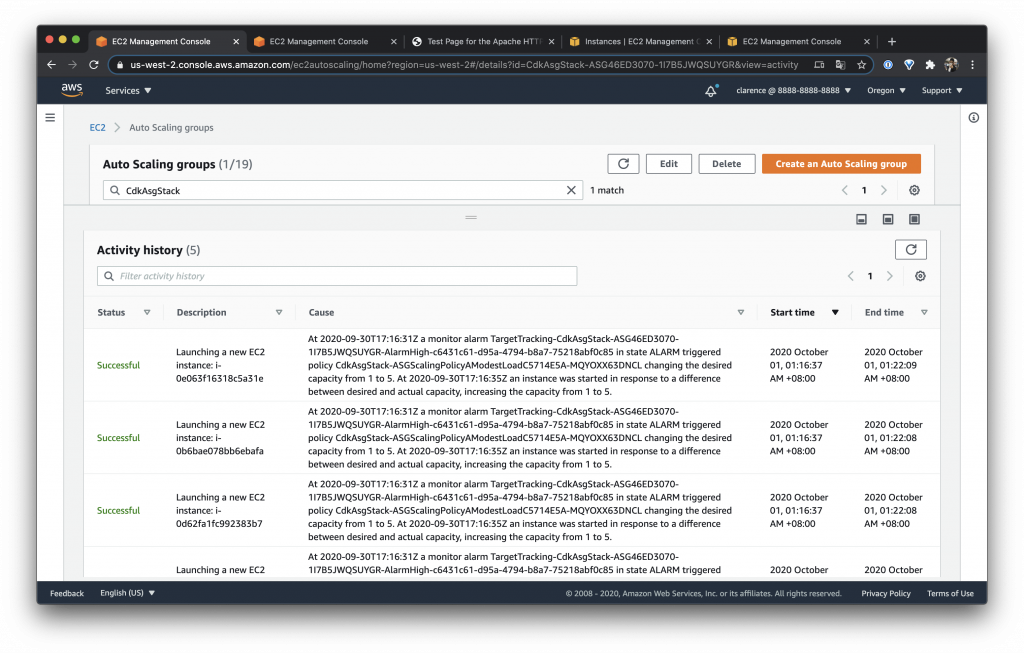The width and height of the screenshot is (1024, 653).
Task: Go to next Auto Scaling groups page
Action: pyautogui.click(x=884, y=190)
